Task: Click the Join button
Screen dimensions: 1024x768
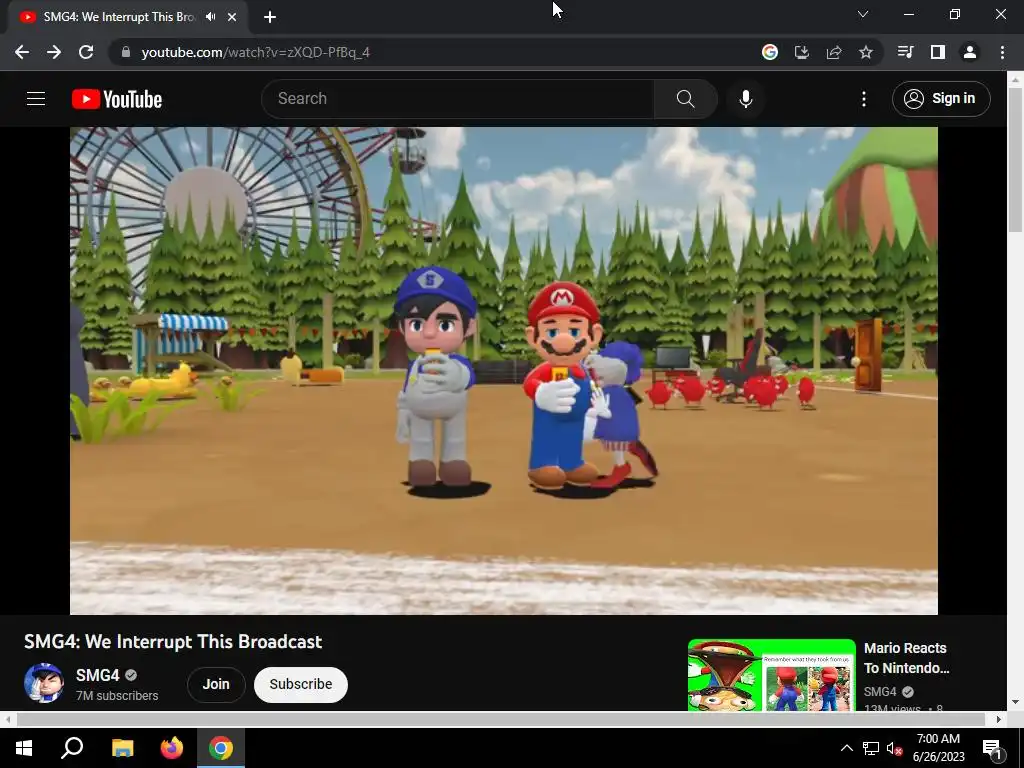Action: click(216, 684)
